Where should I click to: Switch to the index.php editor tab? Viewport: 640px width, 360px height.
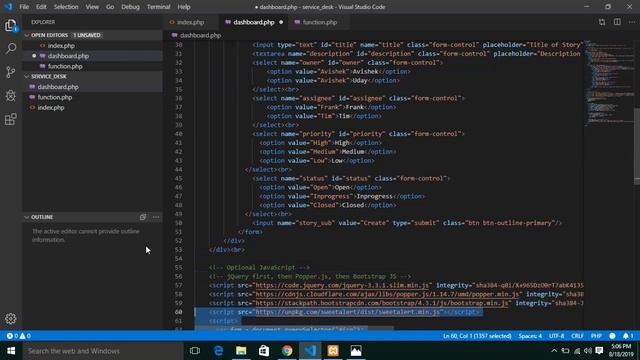pos(191,22)
